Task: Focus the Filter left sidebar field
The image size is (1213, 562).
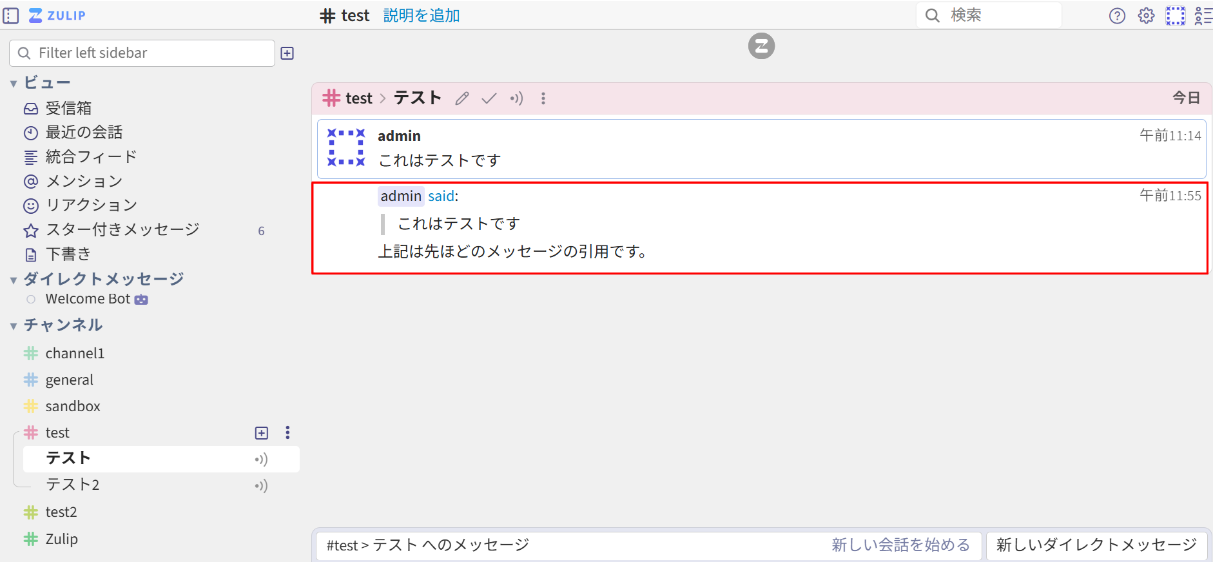Action: click(142, 53)
